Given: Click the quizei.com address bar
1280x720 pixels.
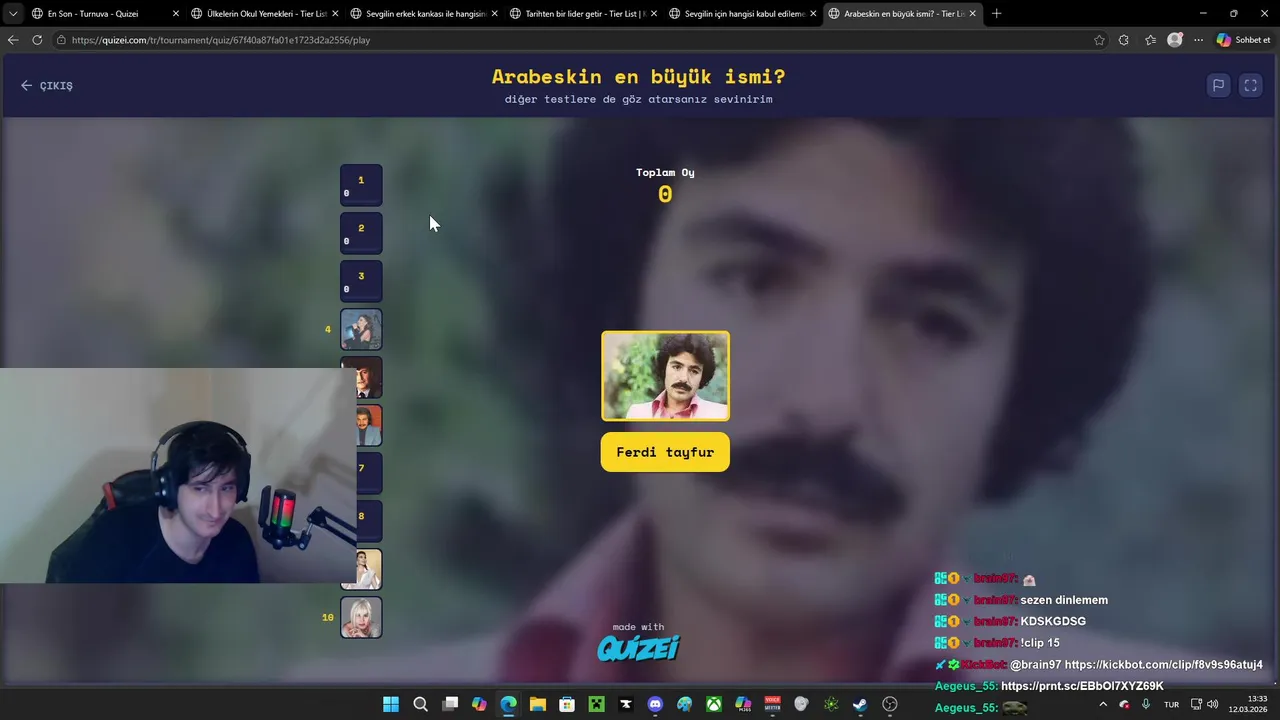Looking at the screenshot, I should click(x=570, y=40).
